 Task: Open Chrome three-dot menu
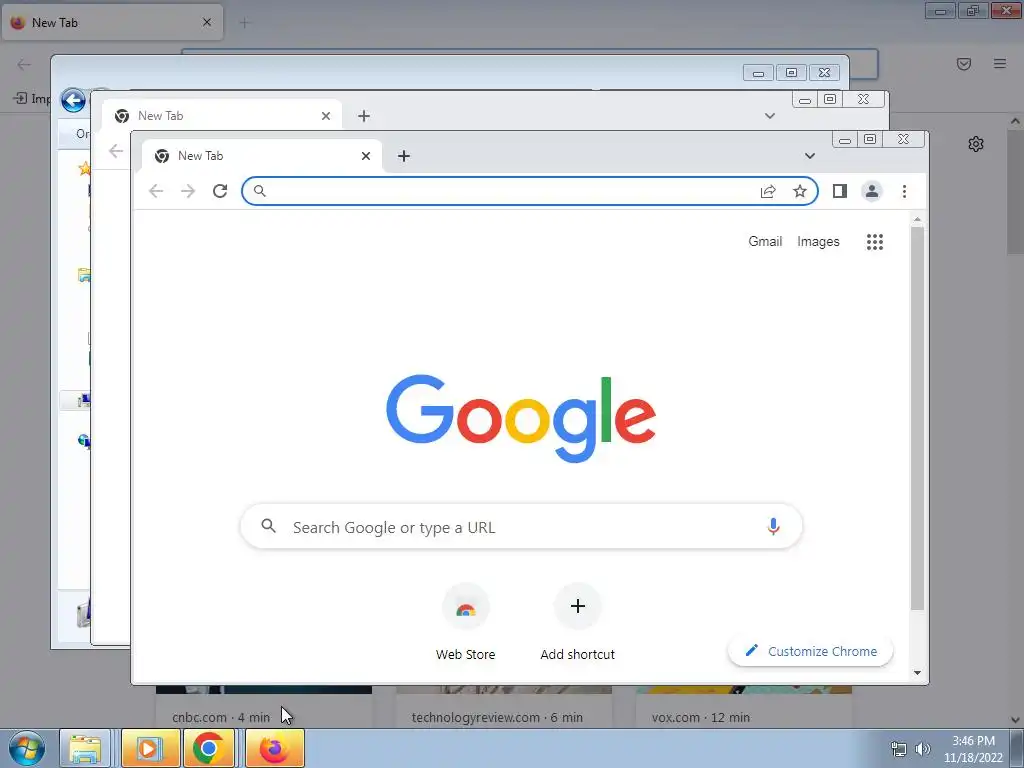[904, 191]
